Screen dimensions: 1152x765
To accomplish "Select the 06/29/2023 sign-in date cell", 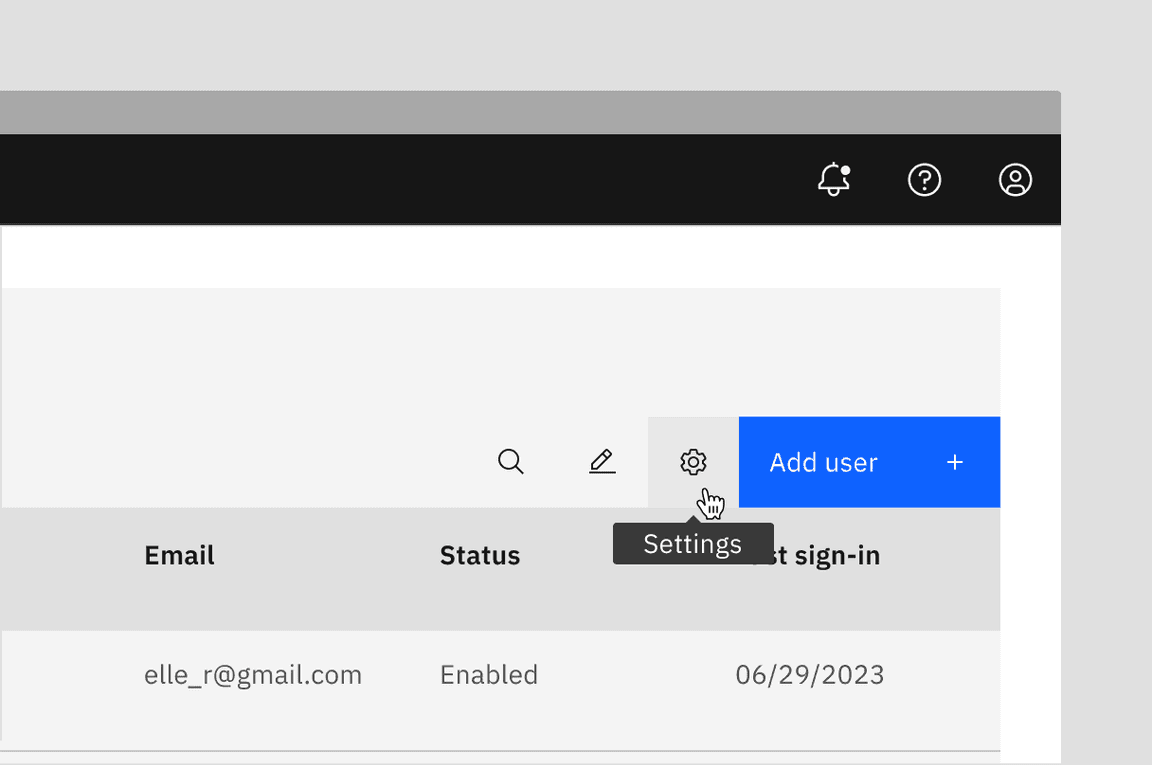I will tap(810, 675).
